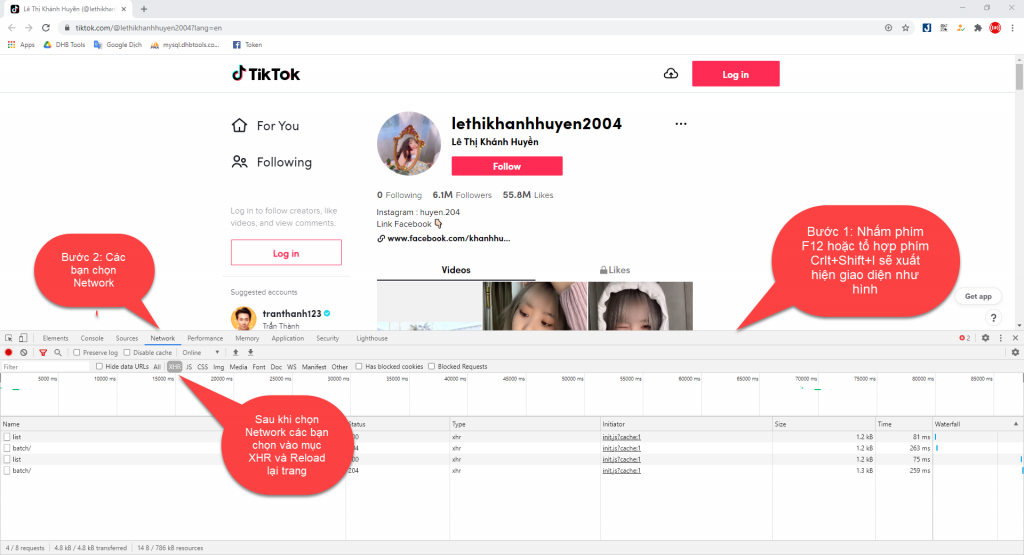Click the blue J extension icon
The image size is (1024, 555).
pyautogui.click(x=927, y=28)
